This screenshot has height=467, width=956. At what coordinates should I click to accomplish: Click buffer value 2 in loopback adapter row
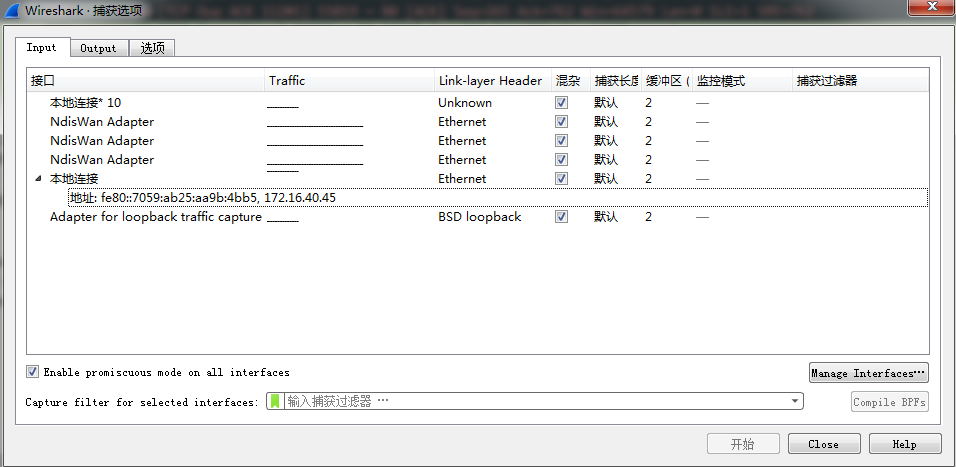tap(648, 216)
